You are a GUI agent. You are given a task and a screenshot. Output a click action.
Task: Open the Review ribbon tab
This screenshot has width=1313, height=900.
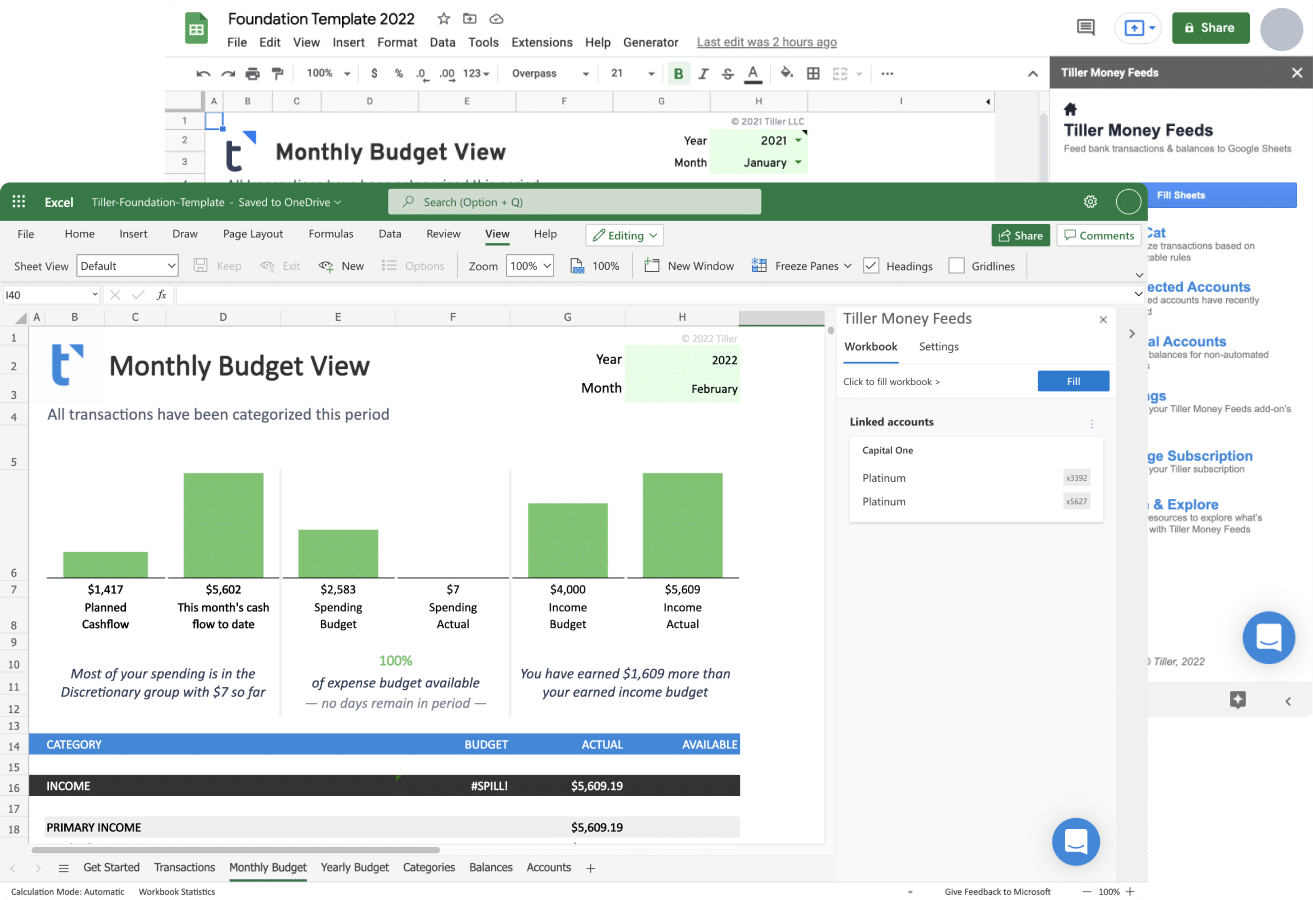[443, 234]
